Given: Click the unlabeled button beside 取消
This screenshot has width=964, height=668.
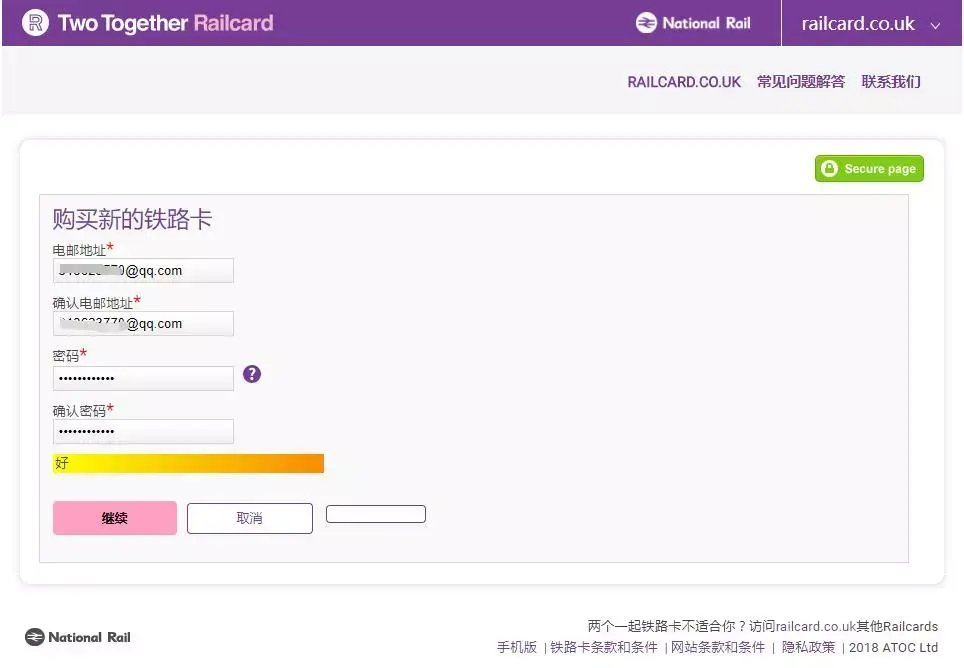Looking at the screenshot, I should point(375,513).
